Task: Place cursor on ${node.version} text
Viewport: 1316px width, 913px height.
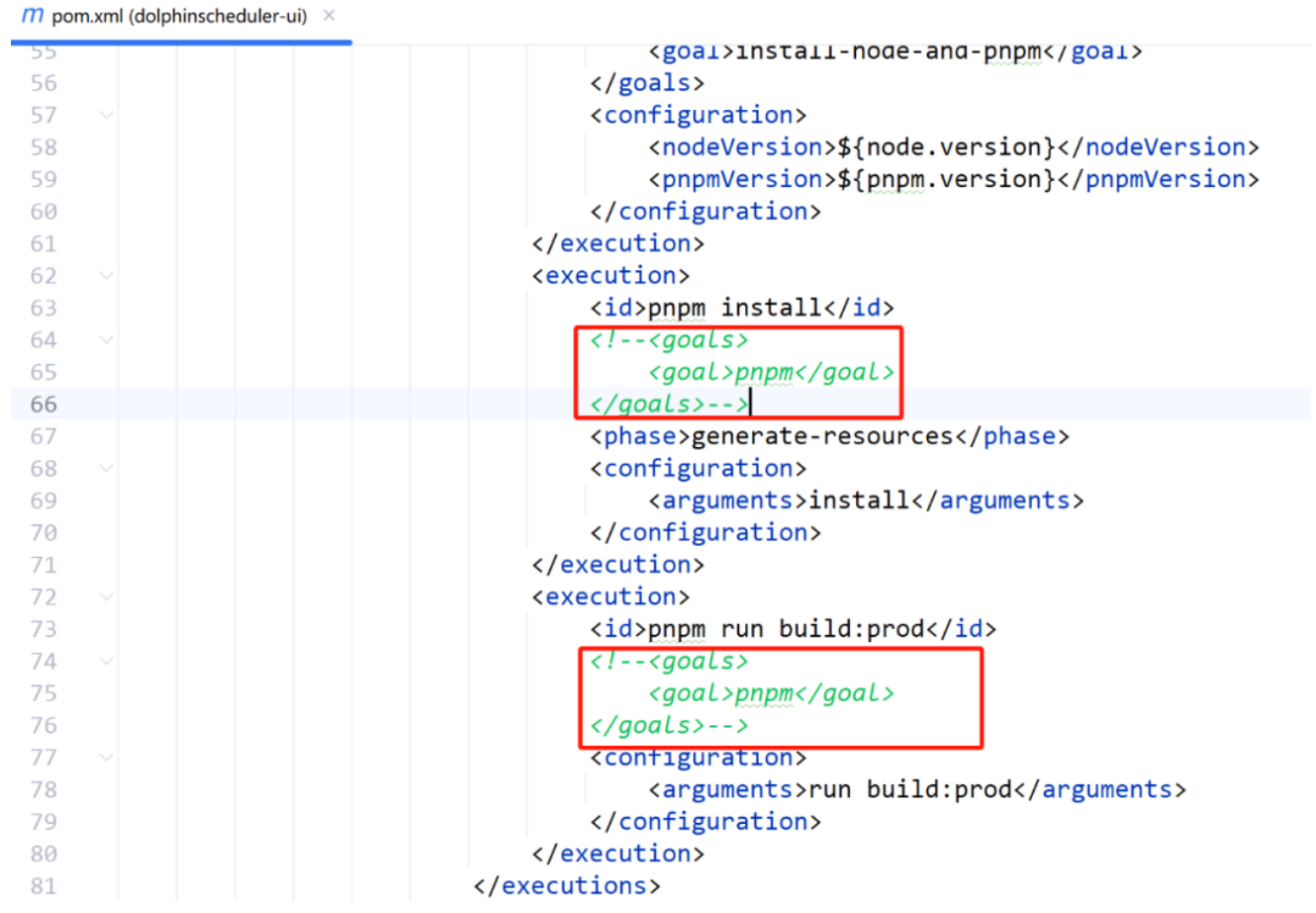Action: tap(946, 147)
